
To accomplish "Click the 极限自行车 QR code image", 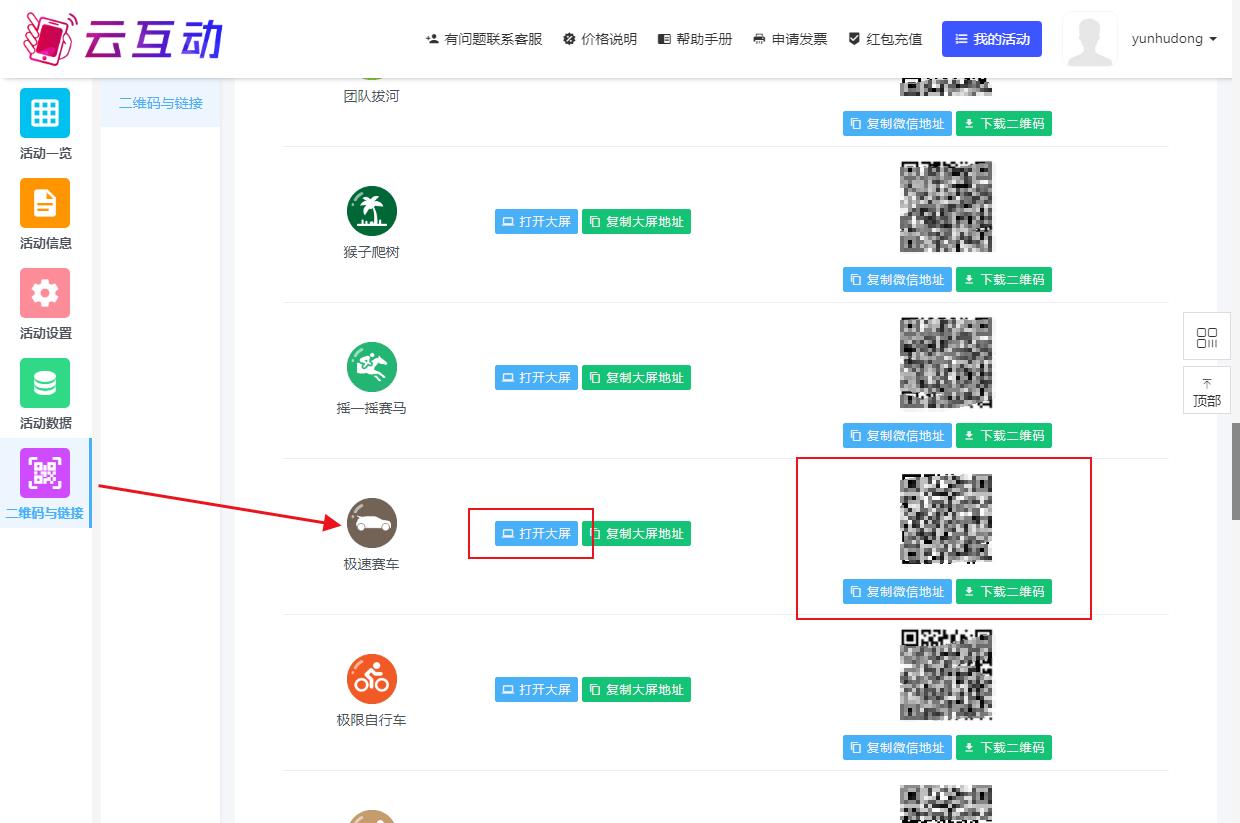I will pyautogui.click(x=946, y=675).
